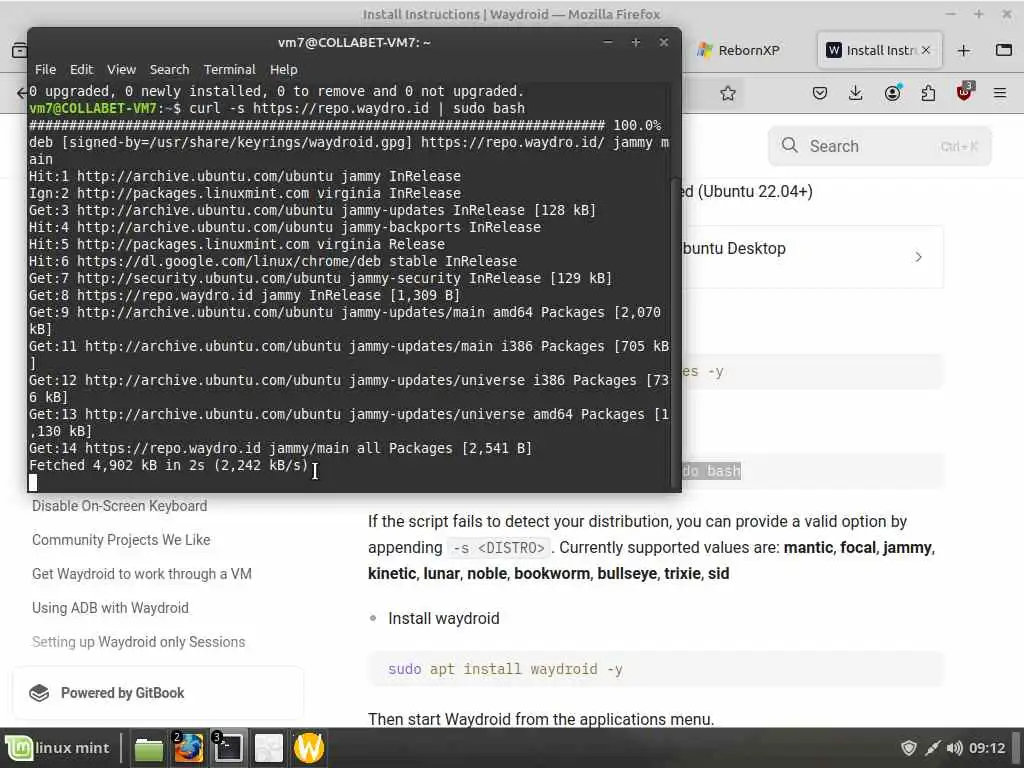Switch to Firefox from the taskbar
1024x768 pixels.
(188, 748)
